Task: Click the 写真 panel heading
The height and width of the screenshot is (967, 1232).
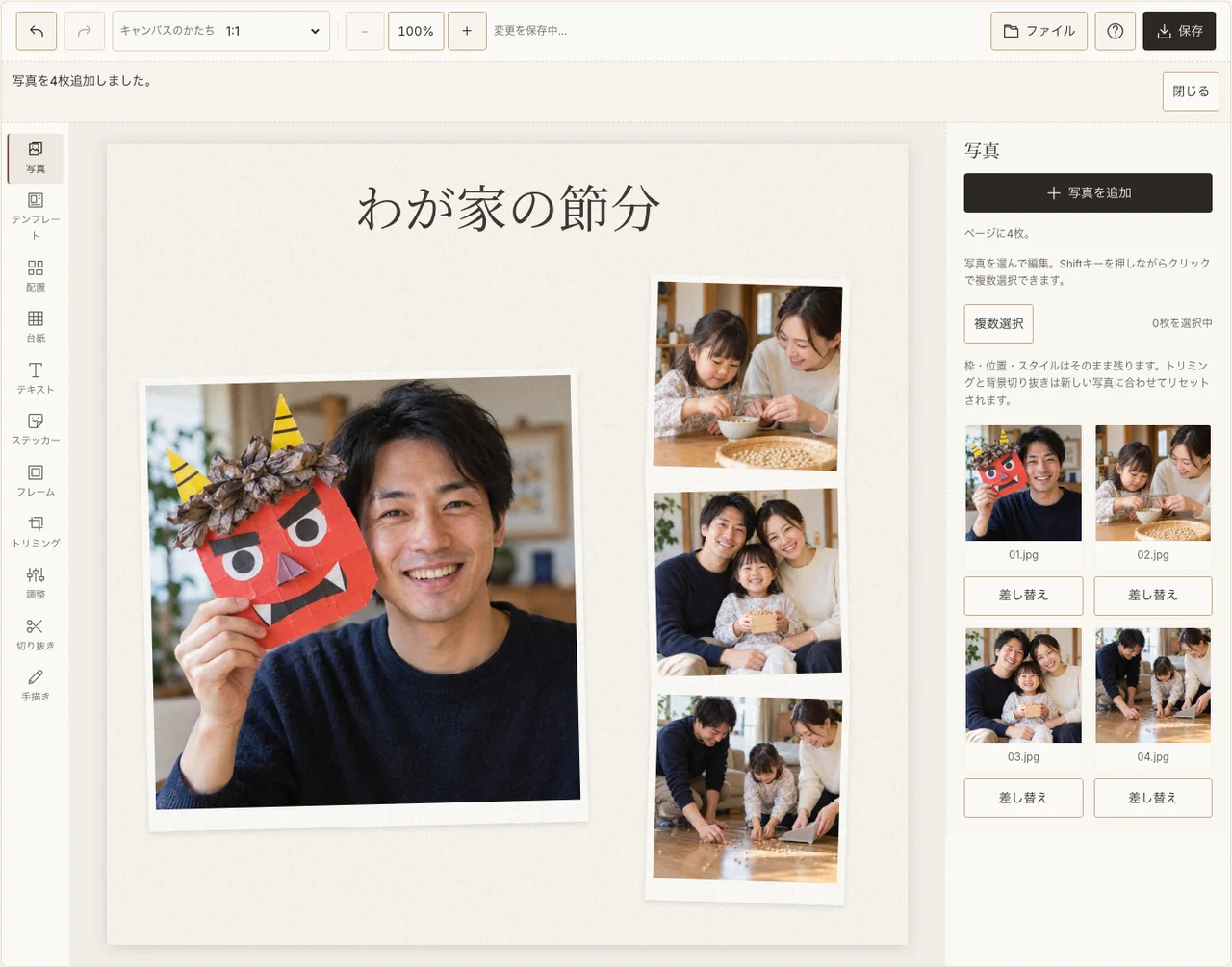Action: click(982, 150)
